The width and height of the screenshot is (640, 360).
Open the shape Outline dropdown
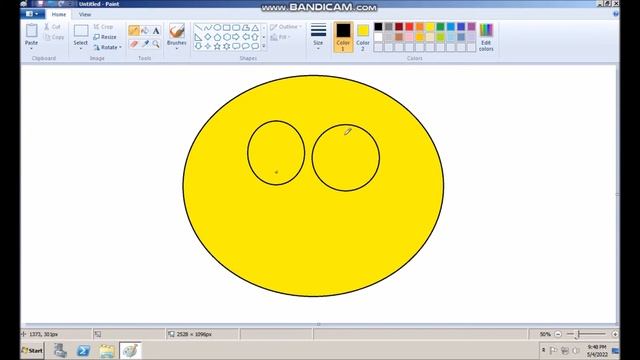(286, 27)
